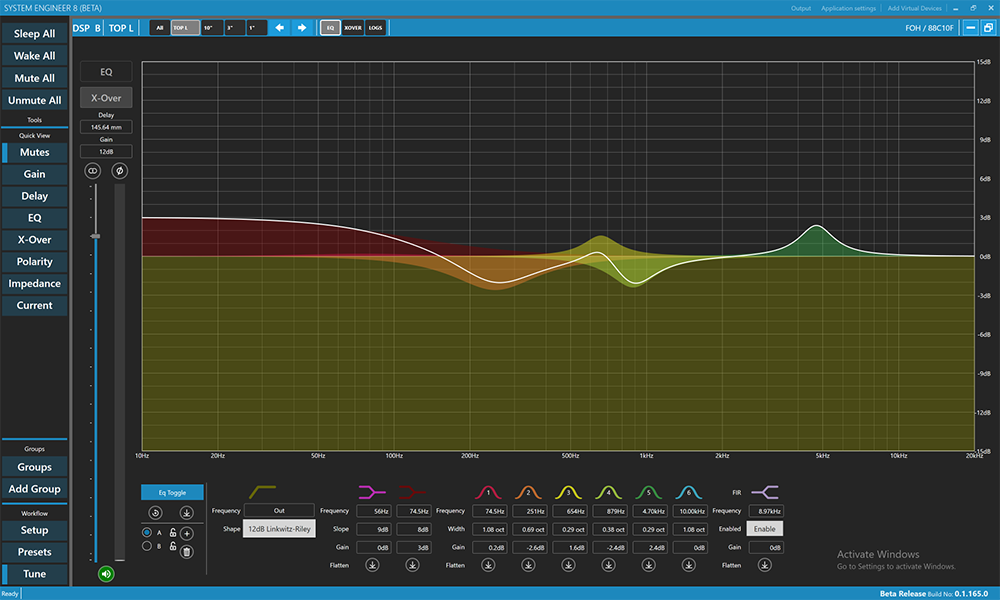This screenshot has height=600, width=1000.
Task: Open Application settings in top menu
Action: point(848,8)
